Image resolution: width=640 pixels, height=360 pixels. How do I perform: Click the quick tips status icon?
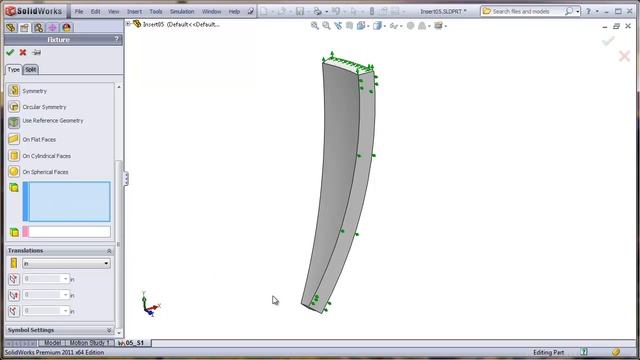click(x=584, y=352)
